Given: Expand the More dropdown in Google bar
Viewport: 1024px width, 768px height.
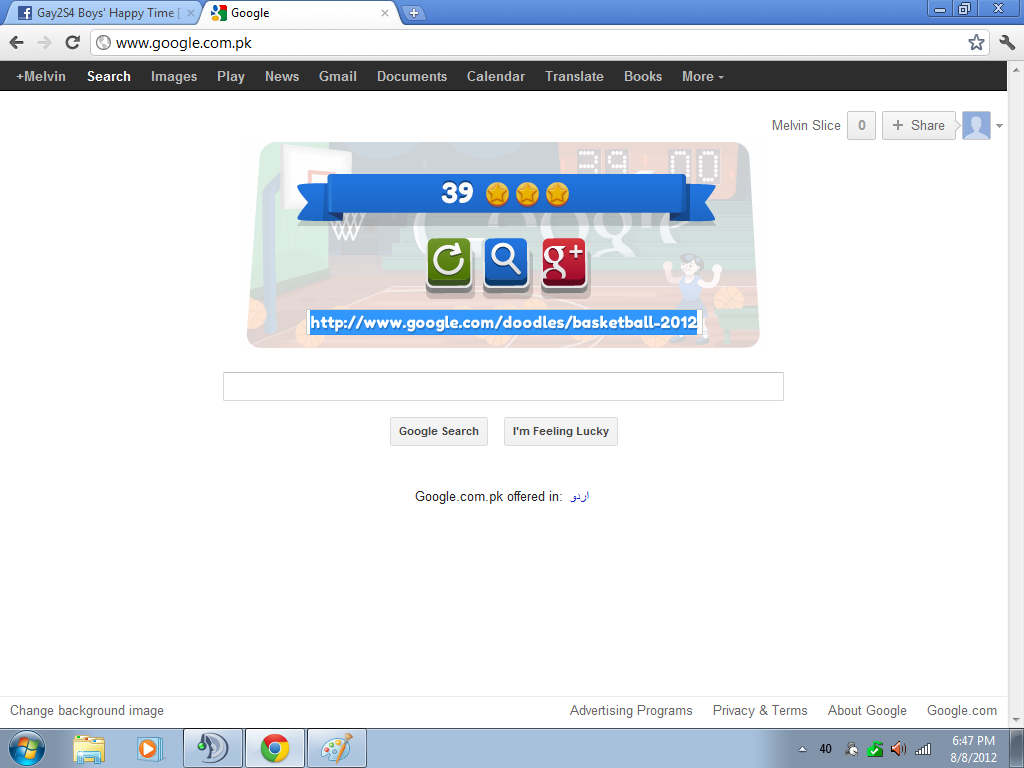Looking at the screenshot, I should (x=703, y=76).
